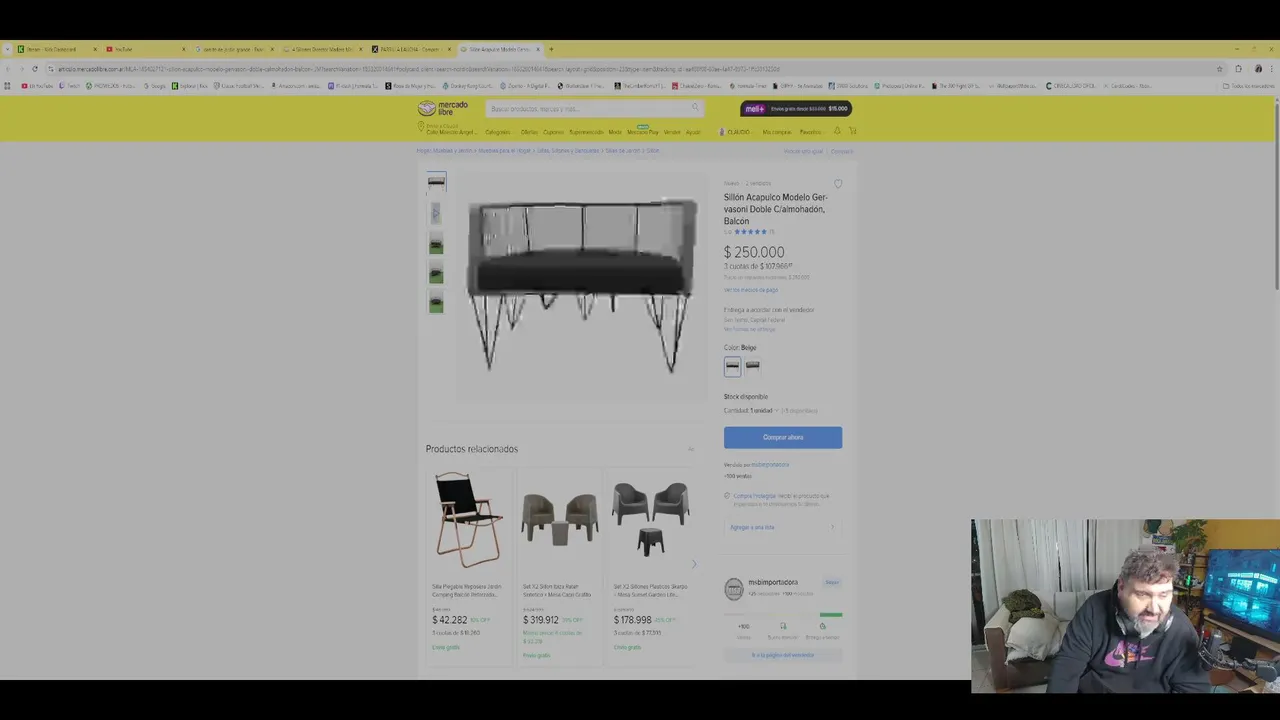
Task: Play the product video thumbnail
Action: 436,213
